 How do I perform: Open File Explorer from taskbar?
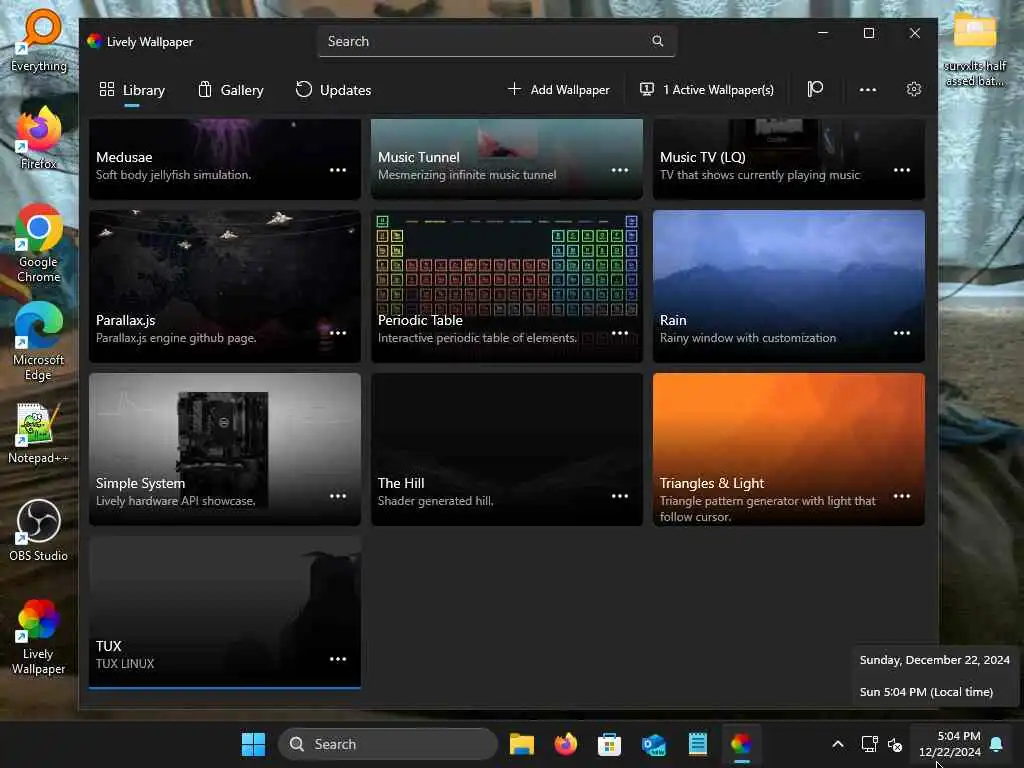tap(522, 744)
